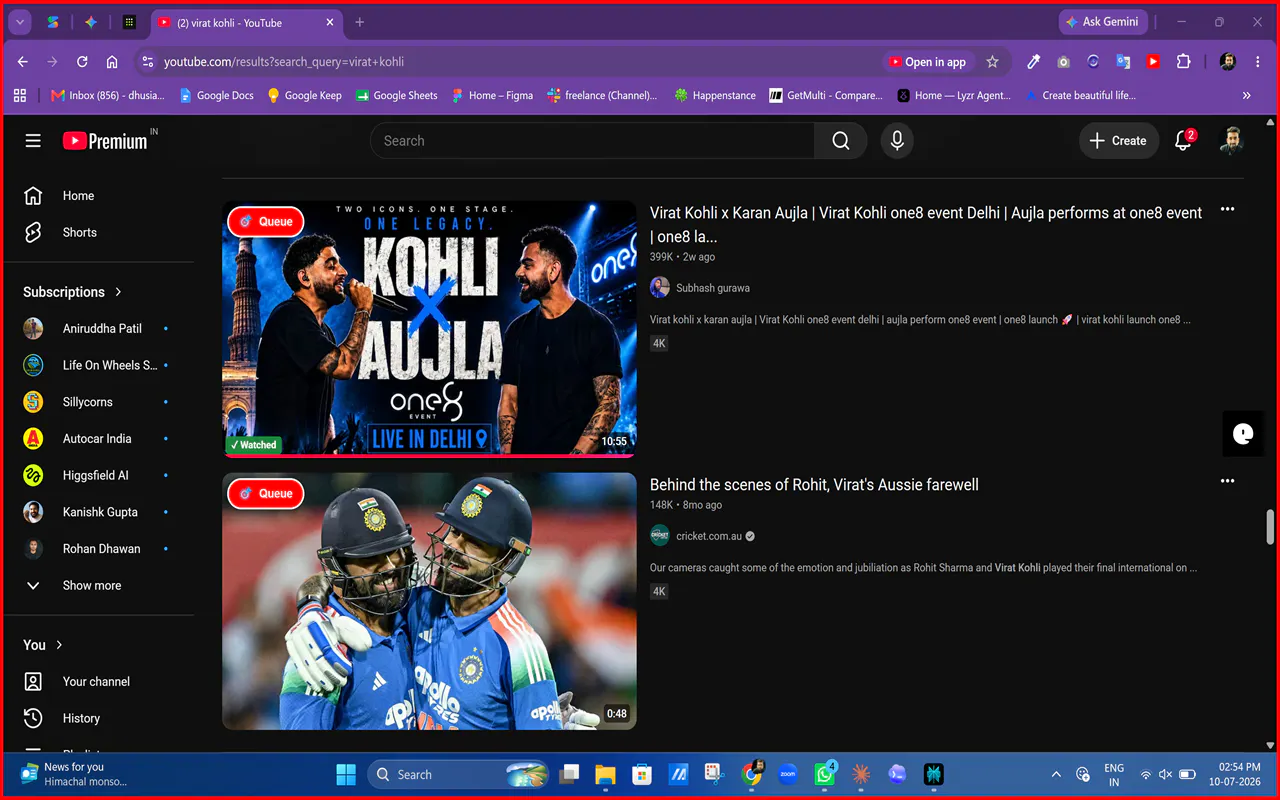The image size is (1280, 800).
Task: Open the YouTube hamburger guide menu
Action: 33,141
